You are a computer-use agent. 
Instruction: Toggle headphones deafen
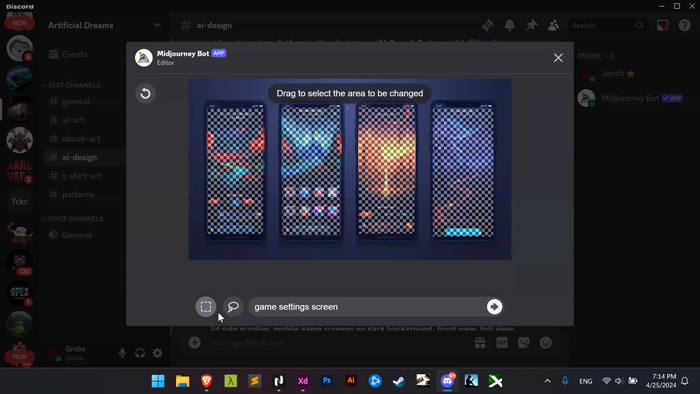[140, 353]
